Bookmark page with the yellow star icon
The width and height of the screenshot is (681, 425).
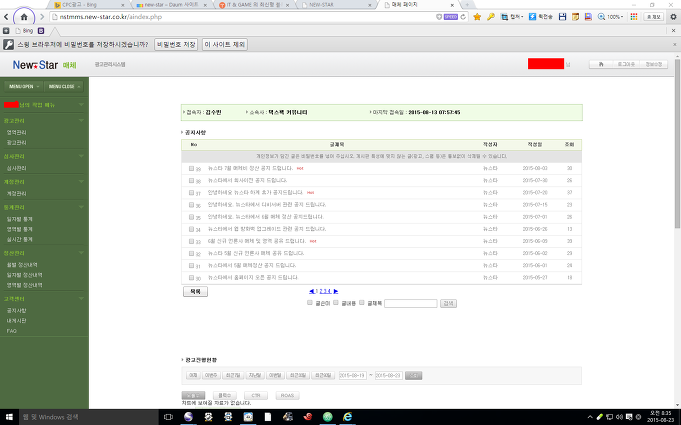[477, 17]
